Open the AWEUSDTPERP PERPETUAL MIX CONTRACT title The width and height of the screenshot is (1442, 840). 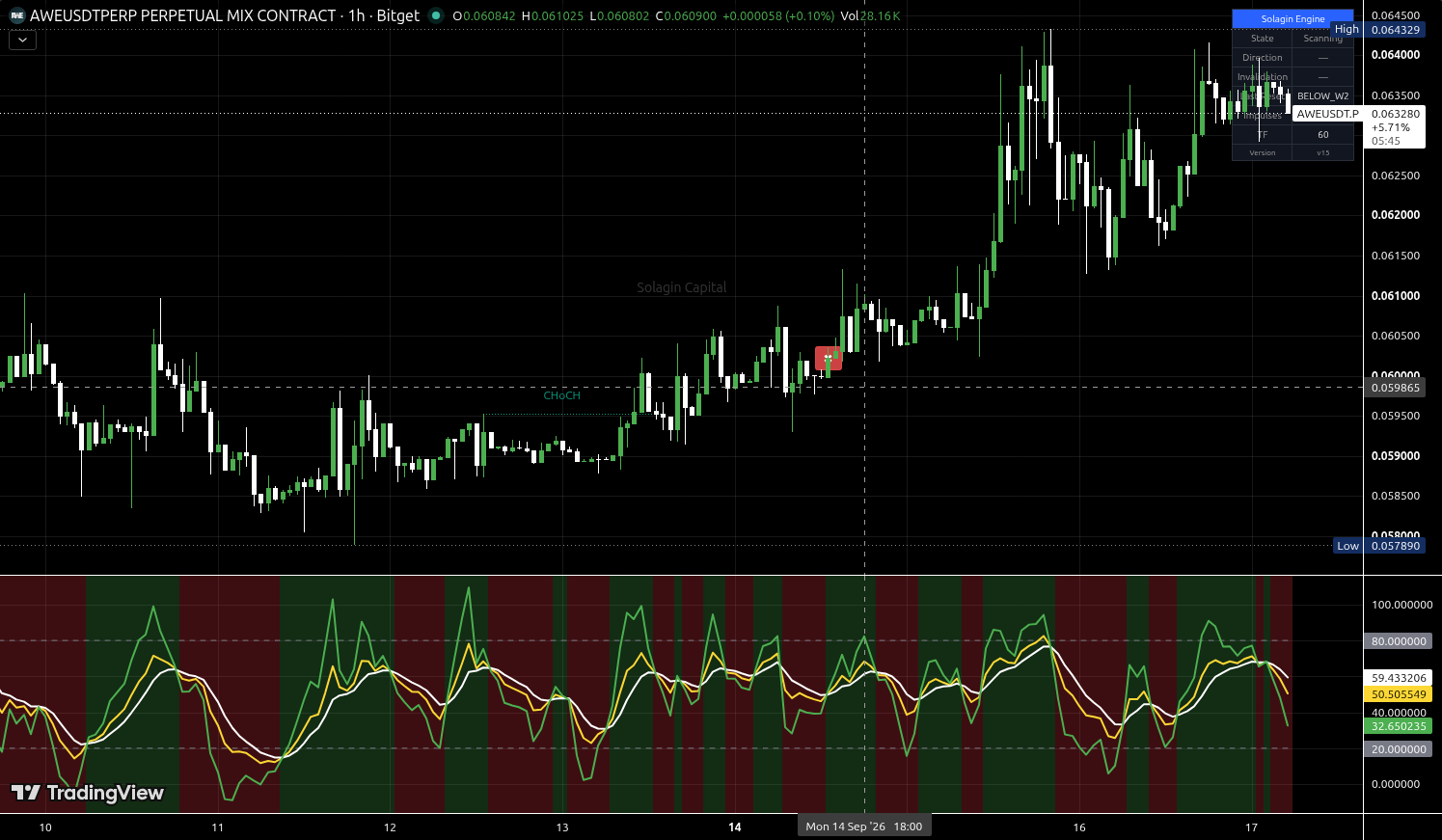pyautogui.click(x=183, y=15)
